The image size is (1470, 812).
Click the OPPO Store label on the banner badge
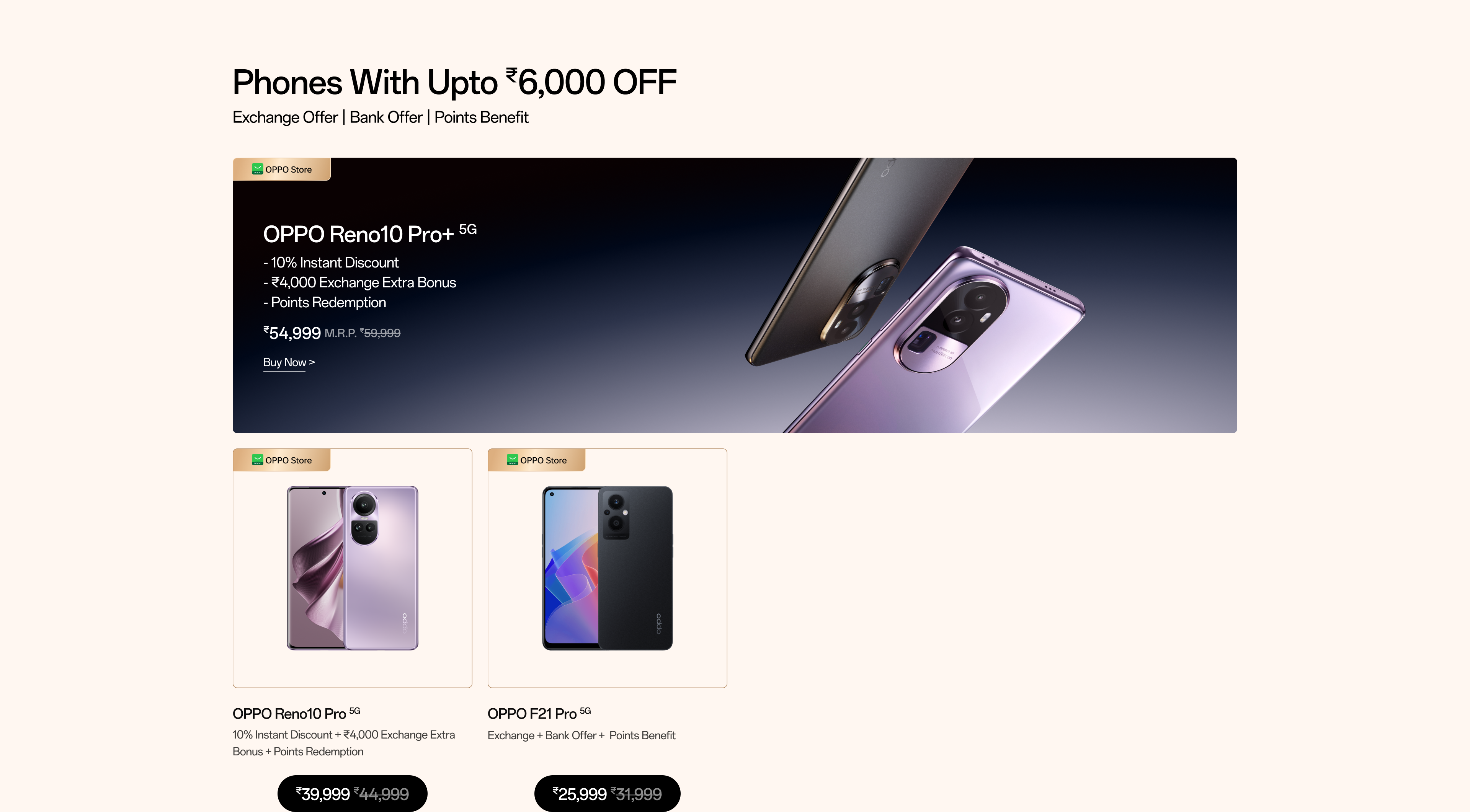(288, 170)
